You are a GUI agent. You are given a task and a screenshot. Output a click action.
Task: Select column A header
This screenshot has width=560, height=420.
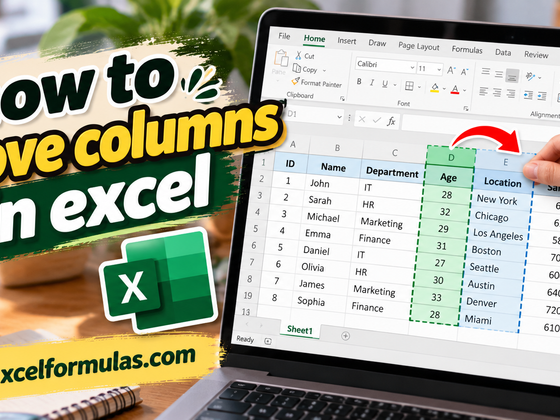(292, 144)
